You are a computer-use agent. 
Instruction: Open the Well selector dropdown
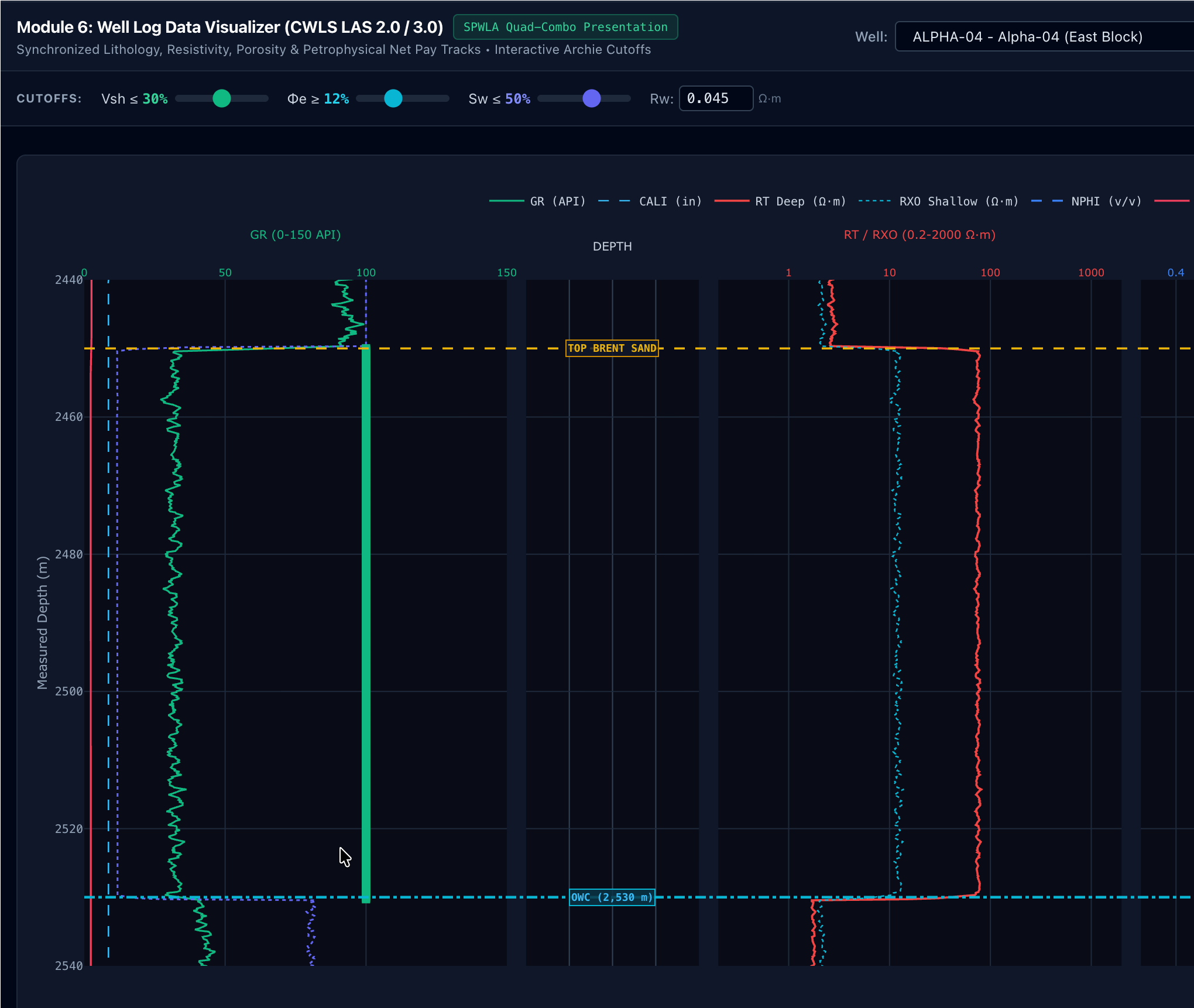1044,37
